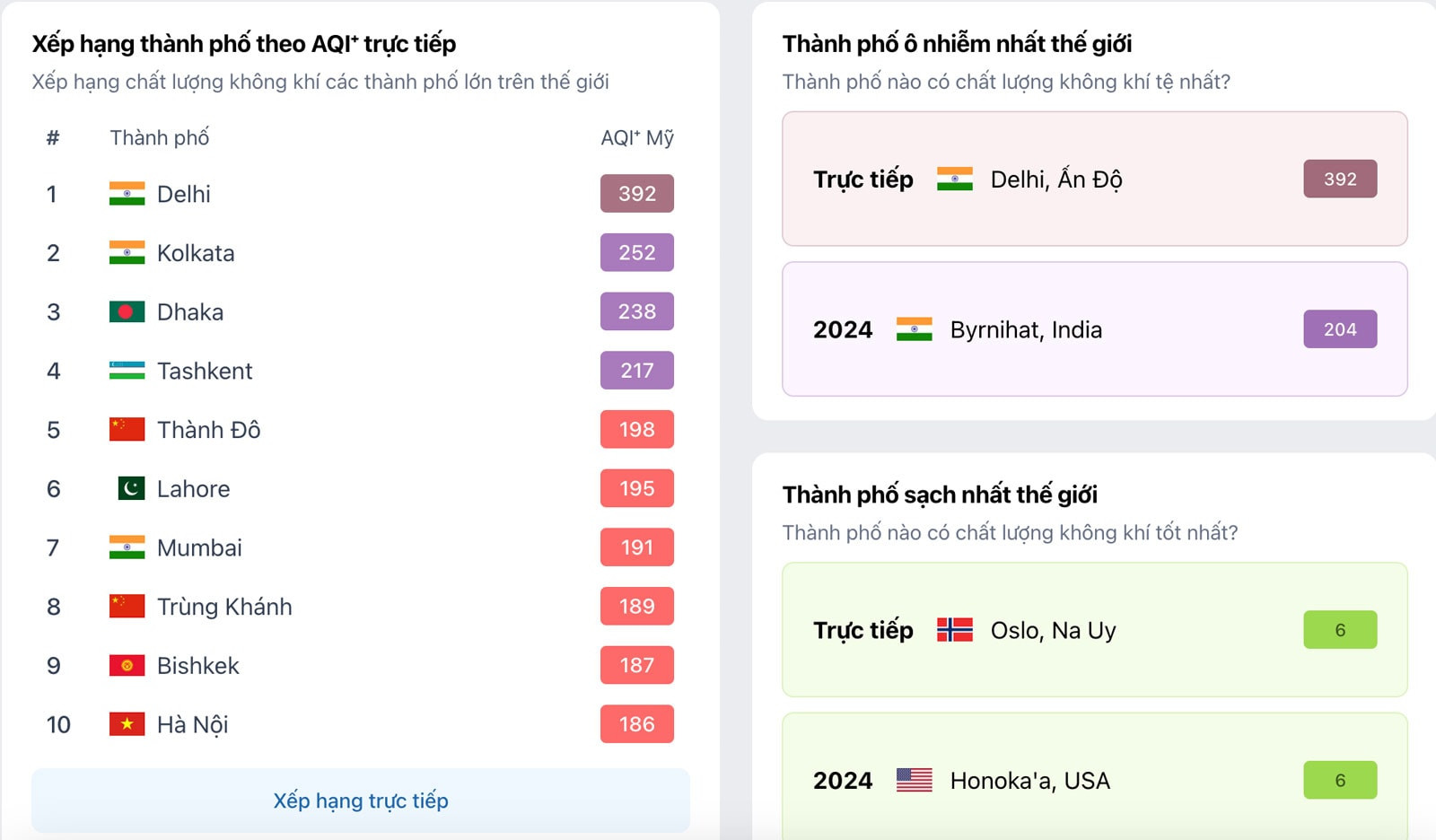Click the purple 252 AQI badge for Kolkata

tap(636, 253)
